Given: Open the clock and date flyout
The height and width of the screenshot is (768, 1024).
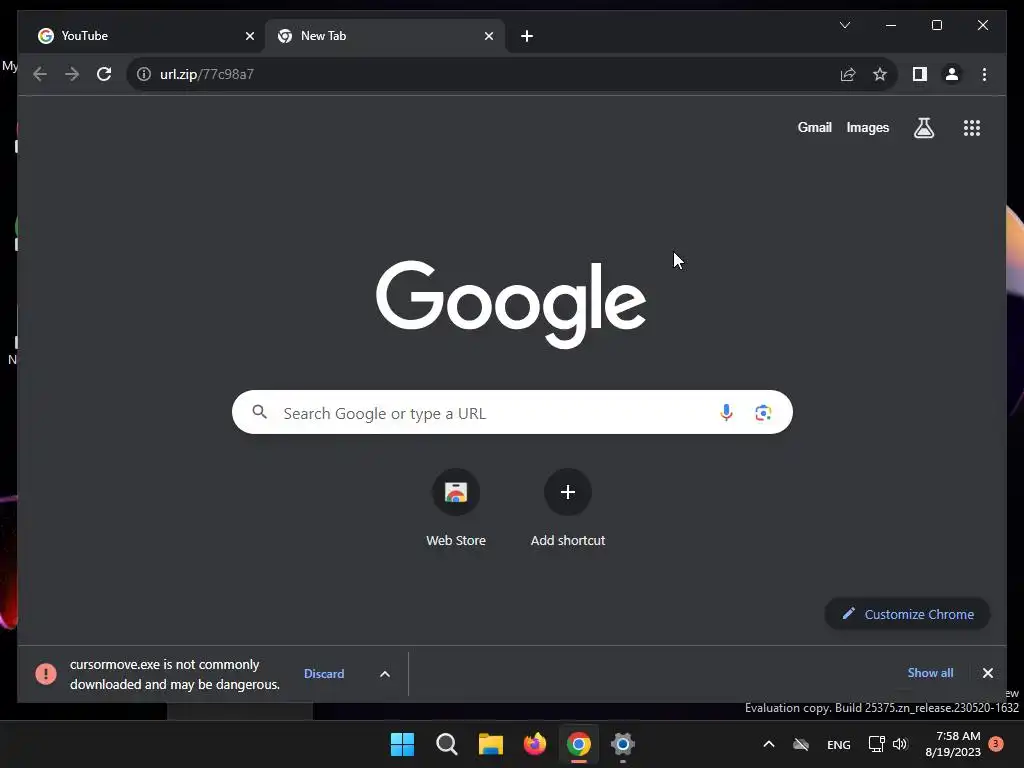Looking at the screenshot, I should point(953,744).
